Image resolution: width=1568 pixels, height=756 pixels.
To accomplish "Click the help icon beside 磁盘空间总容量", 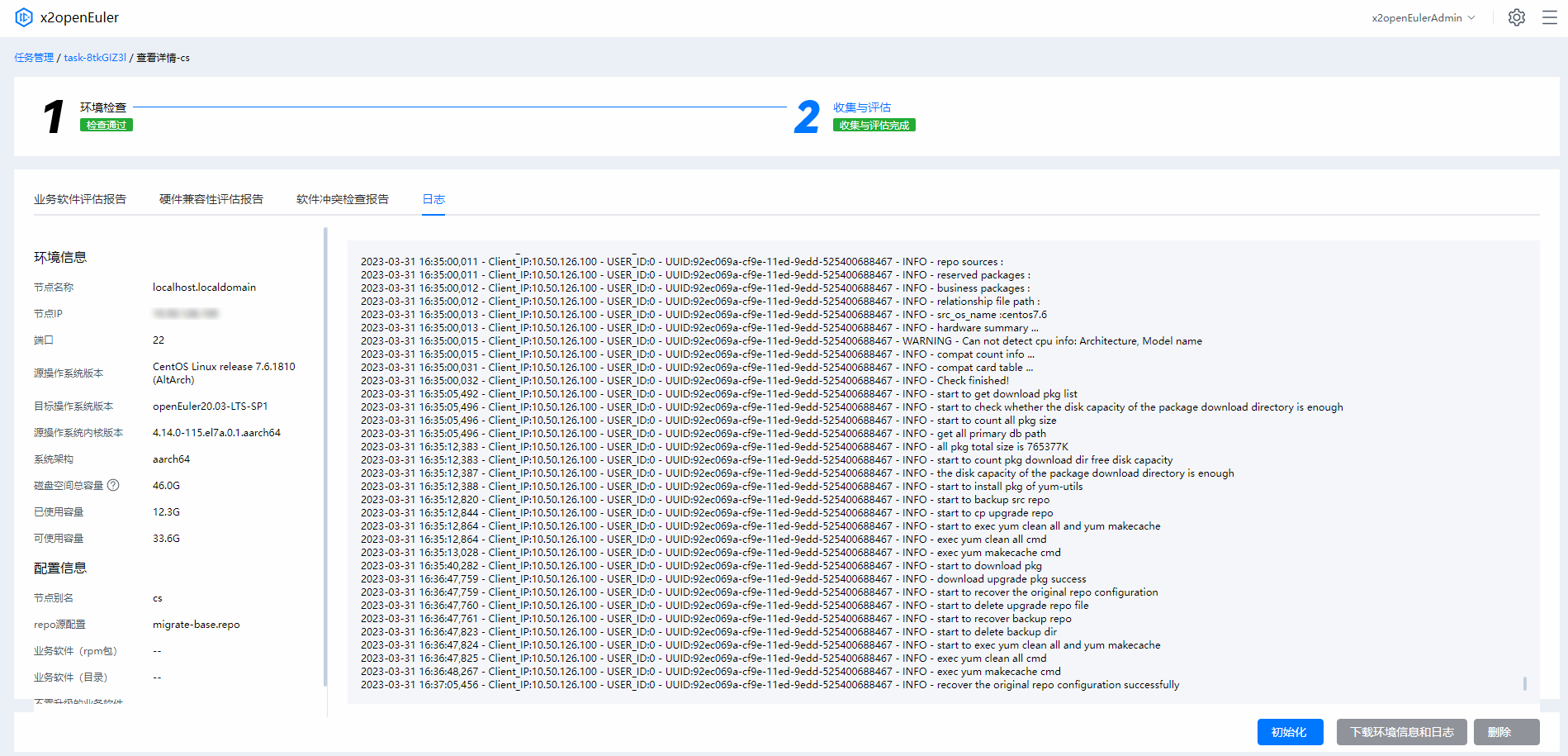I will coord(114,485).
